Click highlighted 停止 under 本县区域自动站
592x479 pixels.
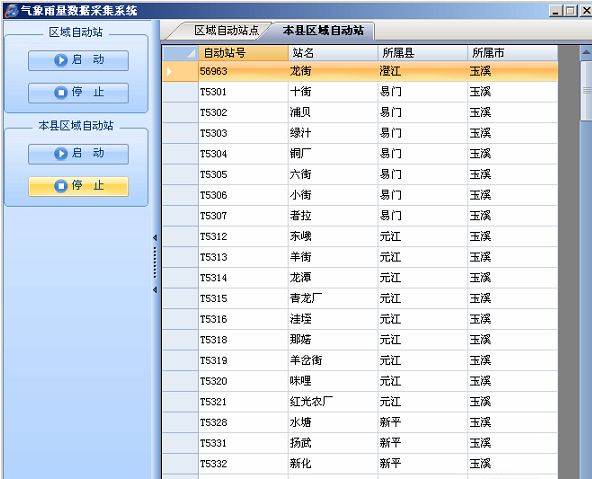78,186
